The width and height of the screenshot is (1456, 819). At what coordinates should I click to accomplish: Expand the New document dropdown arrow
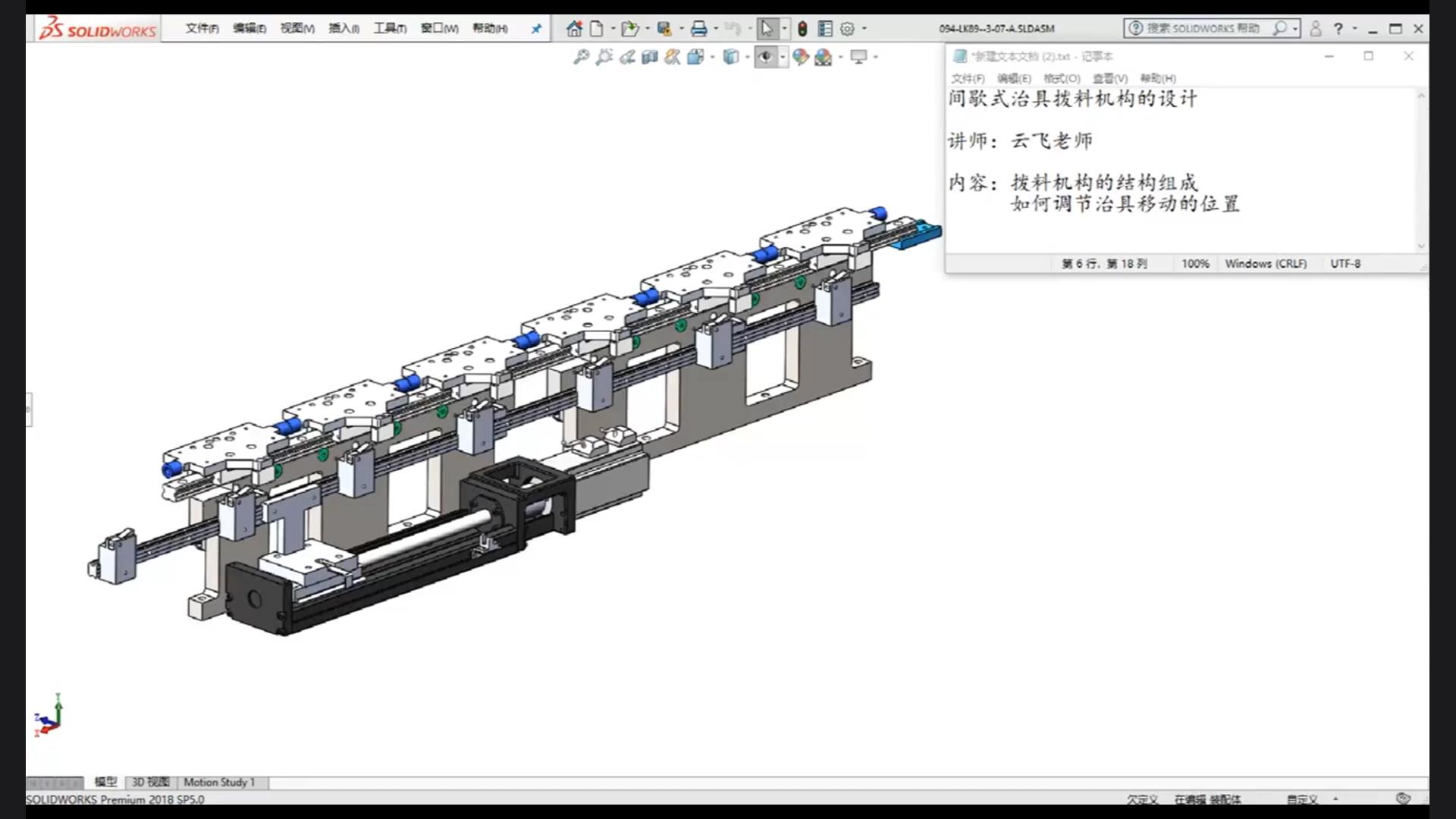coord(613,29)
